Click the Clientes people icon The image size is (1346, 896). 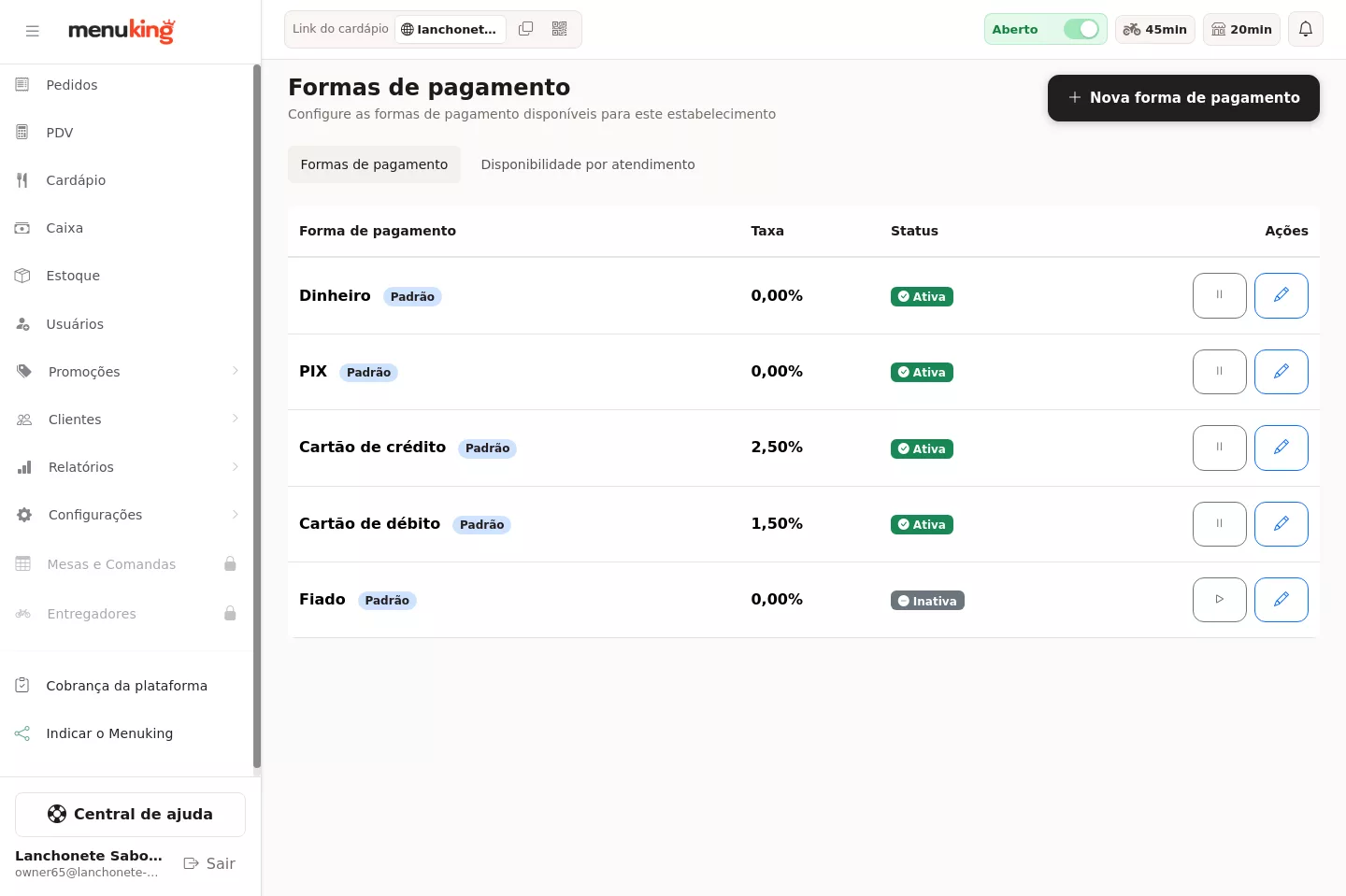click(24, 420)
